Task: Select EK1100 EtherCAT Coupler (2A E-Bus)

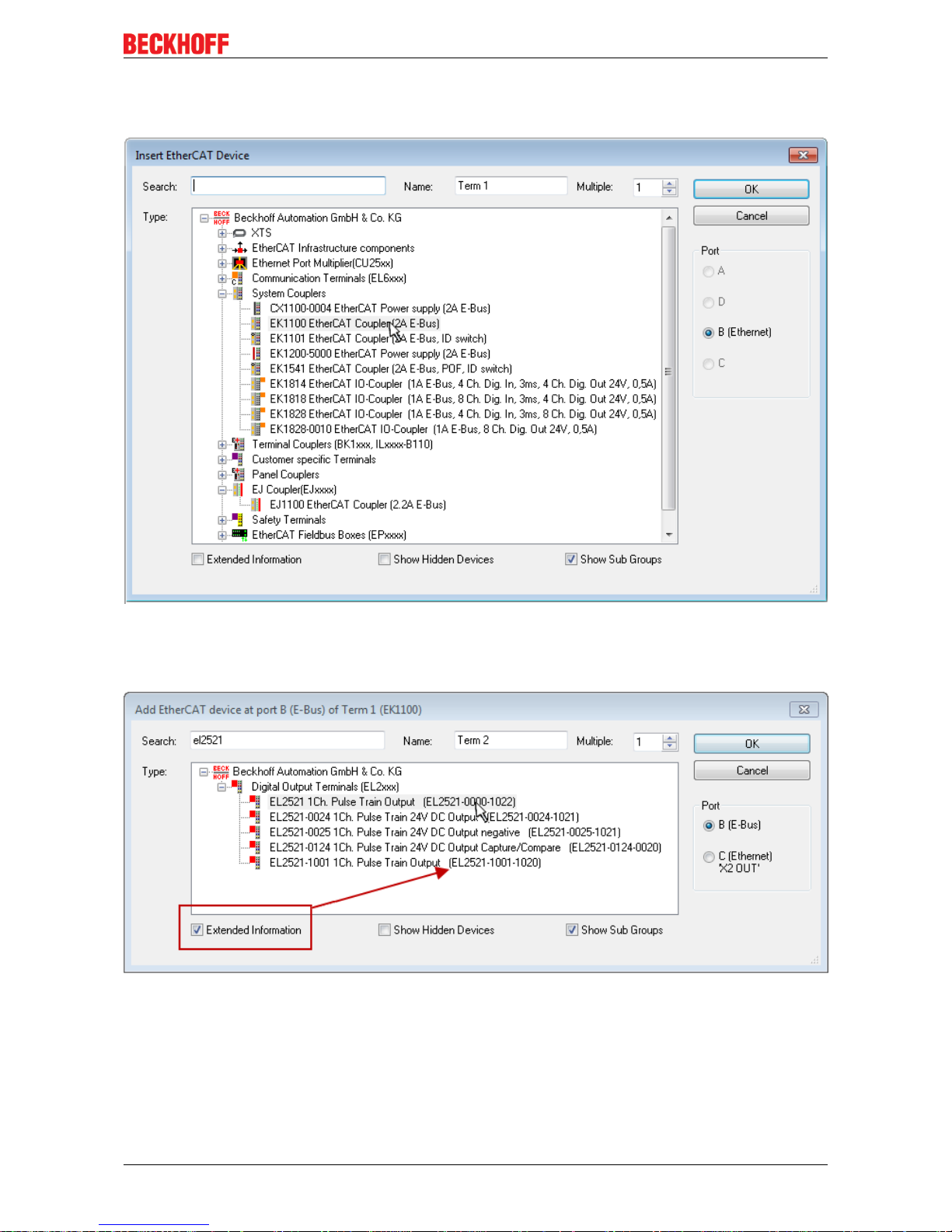Action: 354,323
